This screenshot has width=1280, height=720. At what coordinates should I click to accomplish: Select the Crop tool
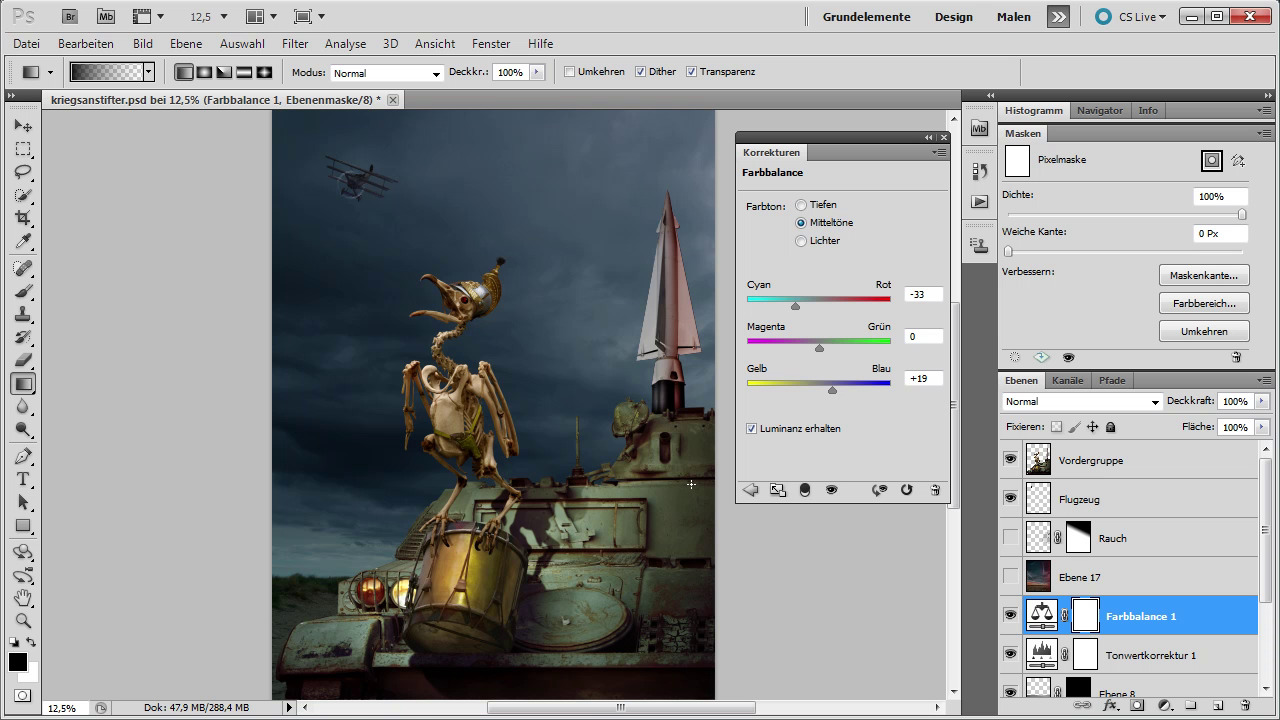tap(23, 218)
